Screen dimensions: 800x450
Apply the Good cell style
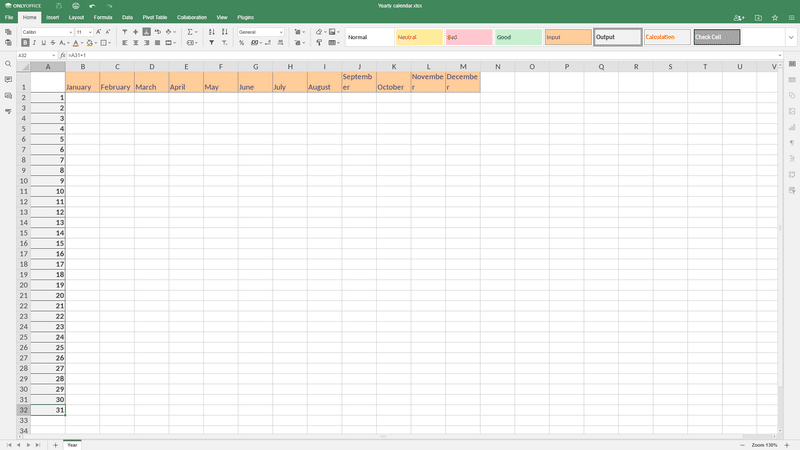point(518,37)
